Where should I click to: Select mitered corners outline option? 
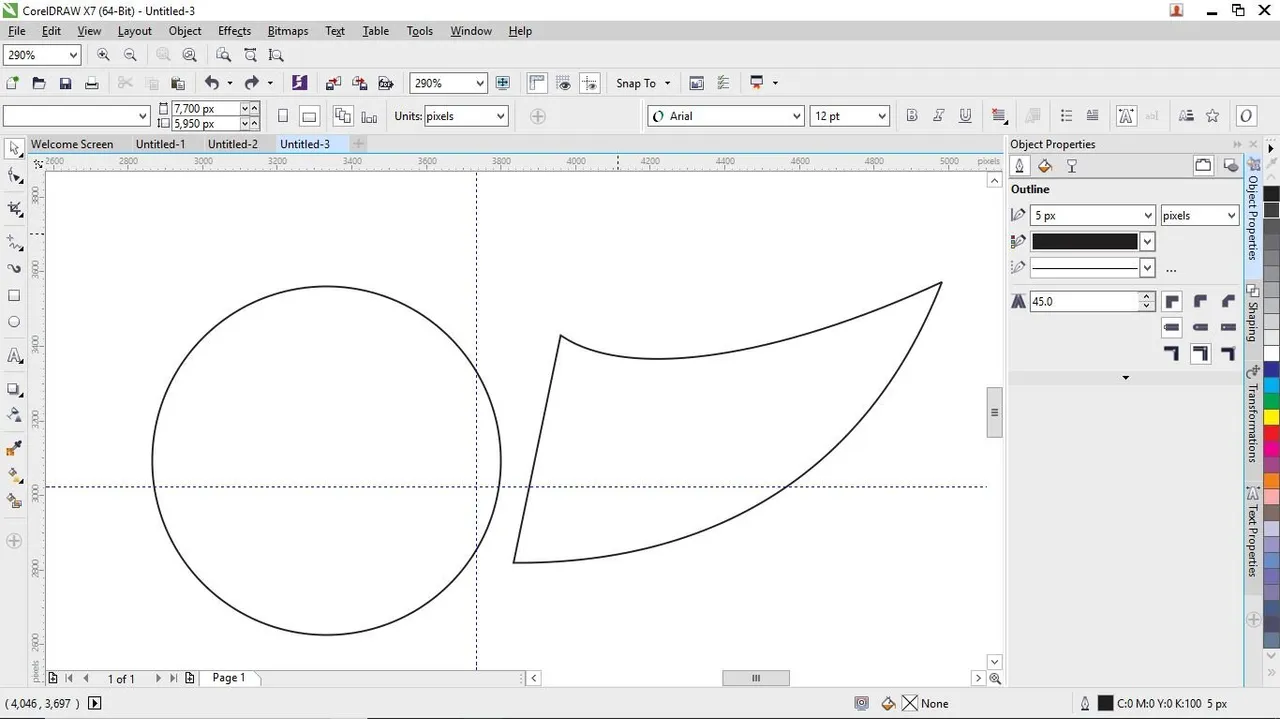1172,301
